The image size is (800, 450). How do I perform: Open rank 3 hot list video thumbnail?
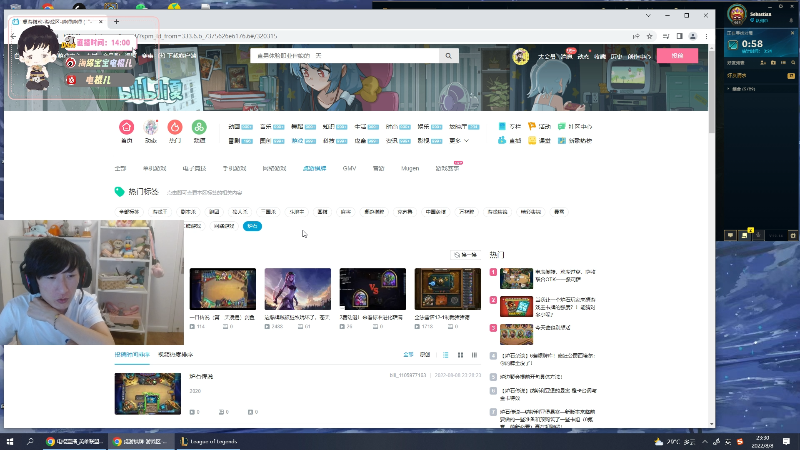click(516, 334)
